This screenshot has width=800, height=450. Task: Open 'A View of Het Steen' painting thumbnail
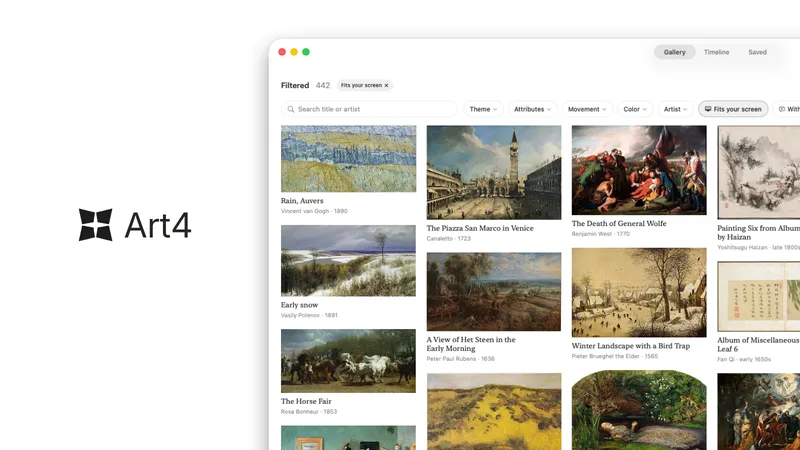point(494,292)
